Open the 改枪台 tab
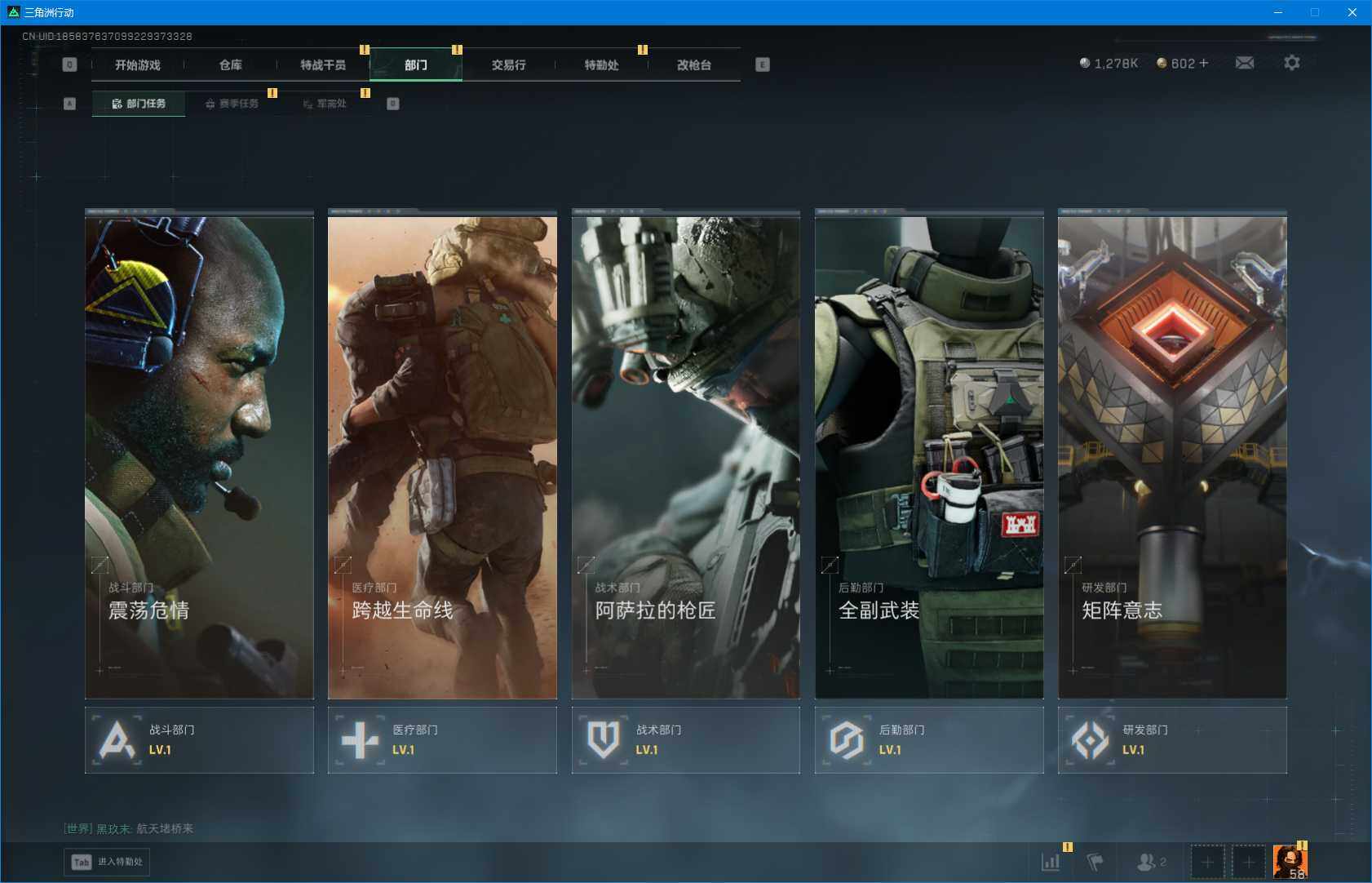Image resolution: width=1372 pixels, height=883 pixels. [693, 64]
